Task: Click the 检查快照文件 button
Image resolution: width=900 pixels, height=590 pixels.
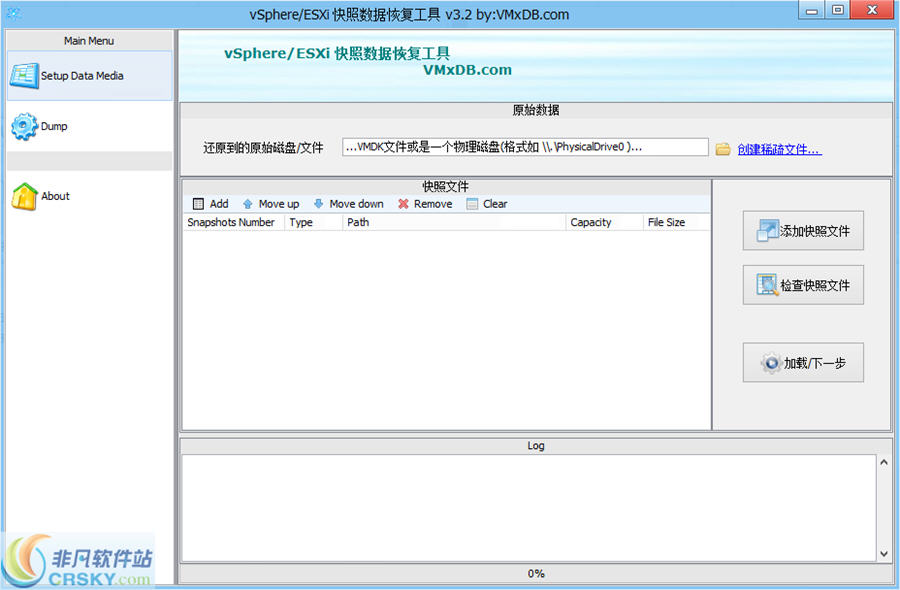Action: (x=803, y=284)
